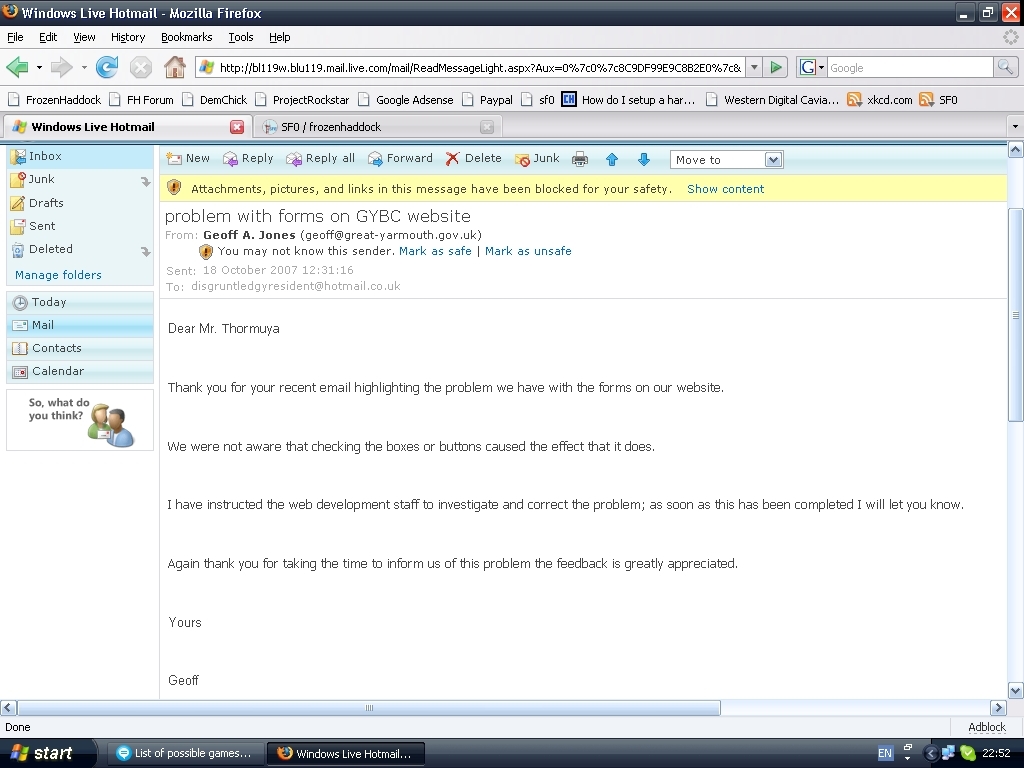This screenshot has height=768, width=1024.
Task: Open the File menu
Action: pyautogui.click(x=15, y=37)
